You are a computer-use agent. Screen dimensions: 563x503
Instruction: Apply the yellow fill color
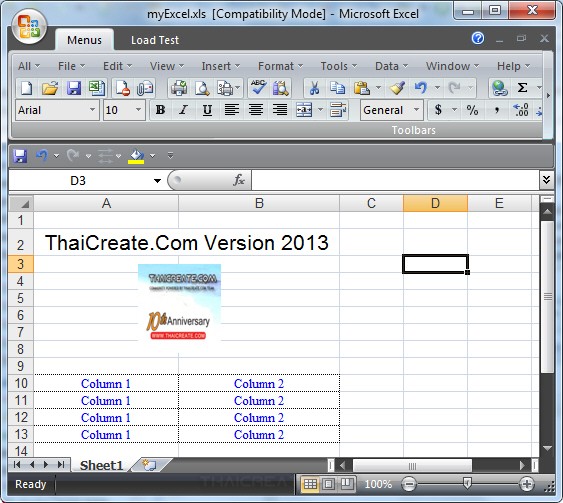tap(136, 156)
